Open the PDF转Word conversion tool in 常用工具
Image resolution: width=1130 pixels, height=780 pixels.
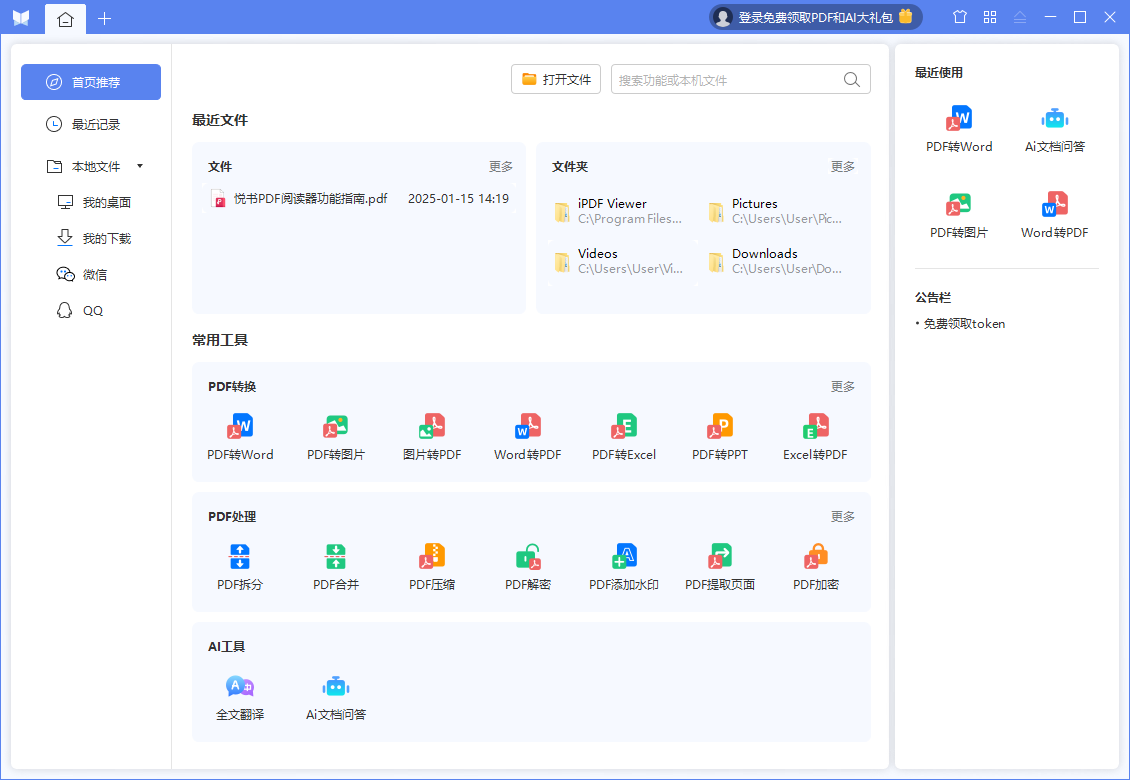240,437
